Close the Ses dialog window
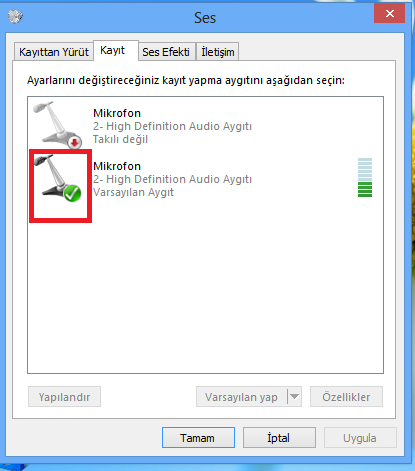The height and width of the screenshot is (471, 415). (x=389, y=14)
